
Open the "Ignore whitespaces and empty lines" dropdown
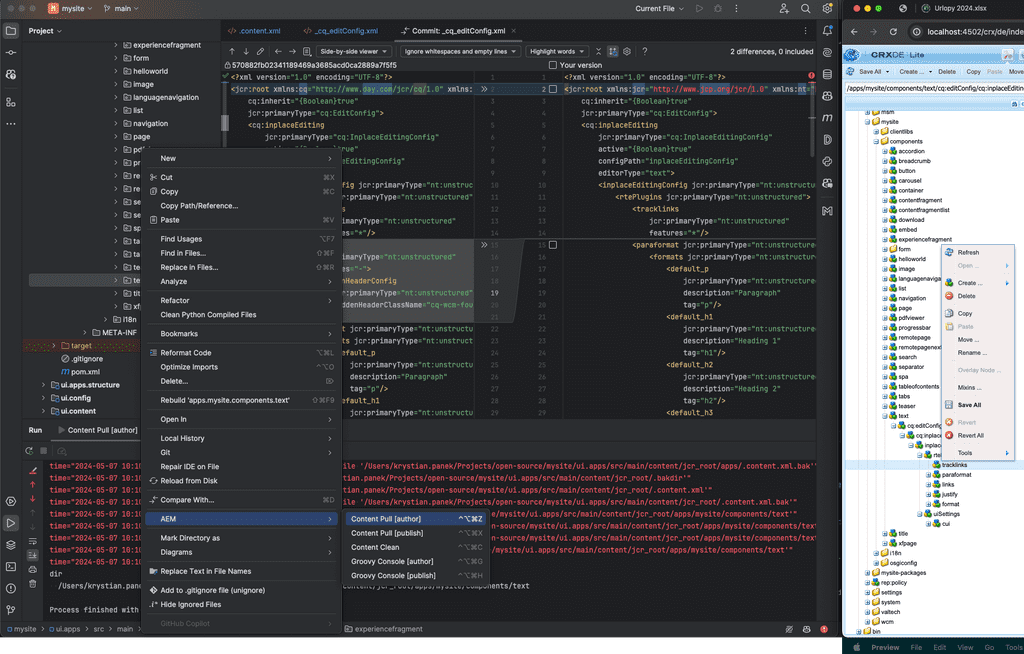click(458, 51)
